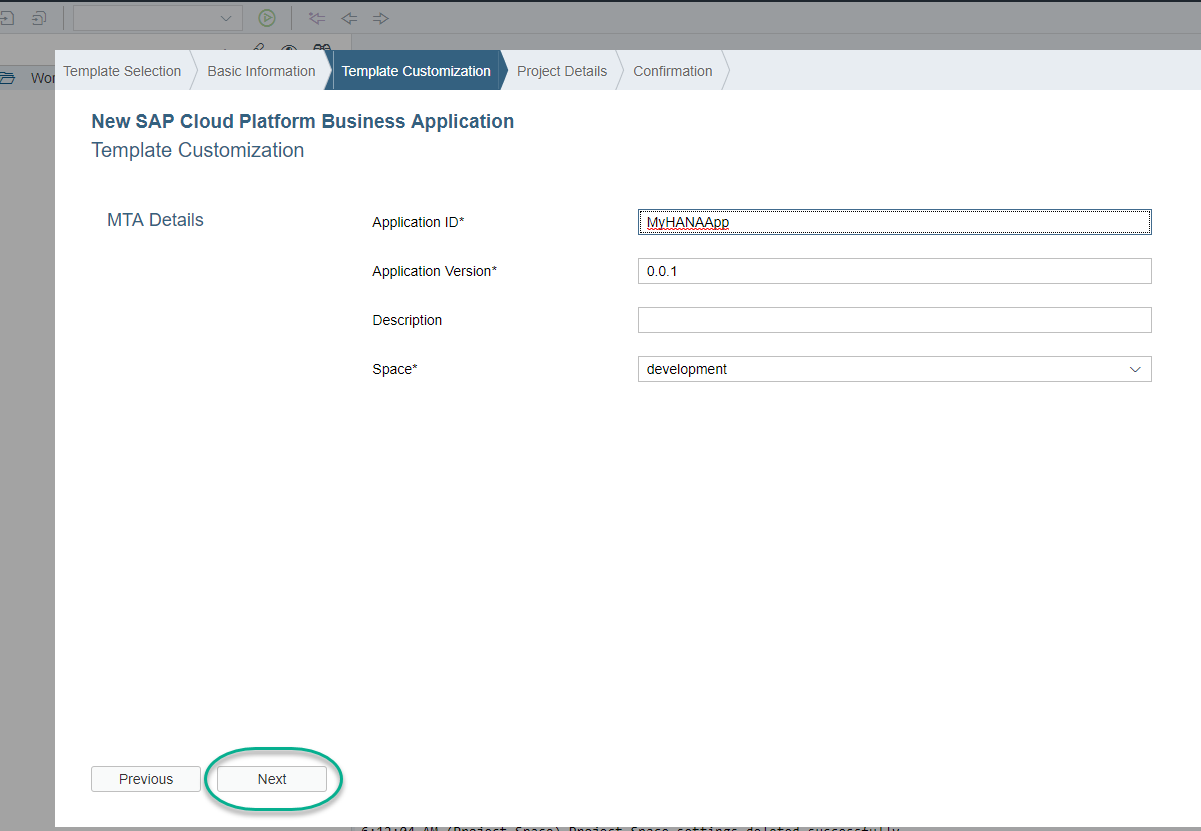
Task: Click the New SAP Cloud Platform Business Application heading
Action: 303,122
